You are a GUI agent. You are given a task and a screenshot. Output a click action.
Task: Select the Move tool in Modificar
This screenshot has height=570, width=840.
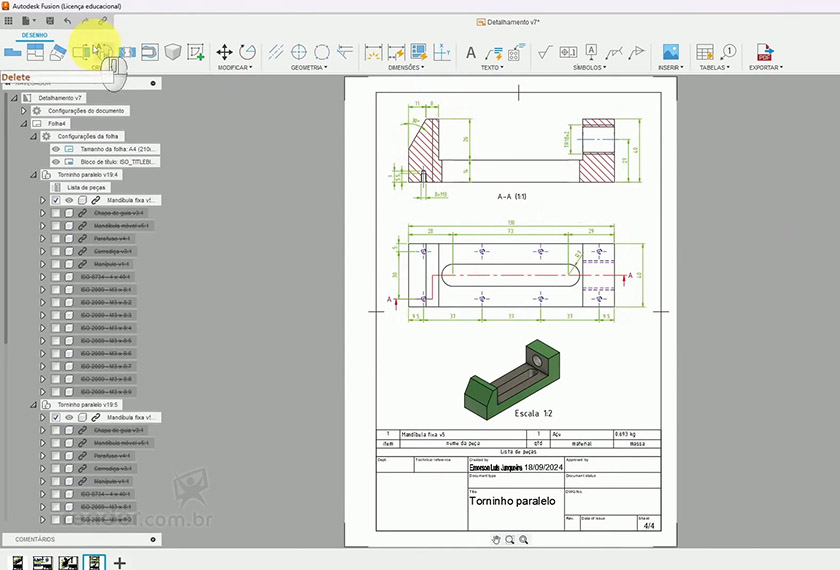[224, 51]
